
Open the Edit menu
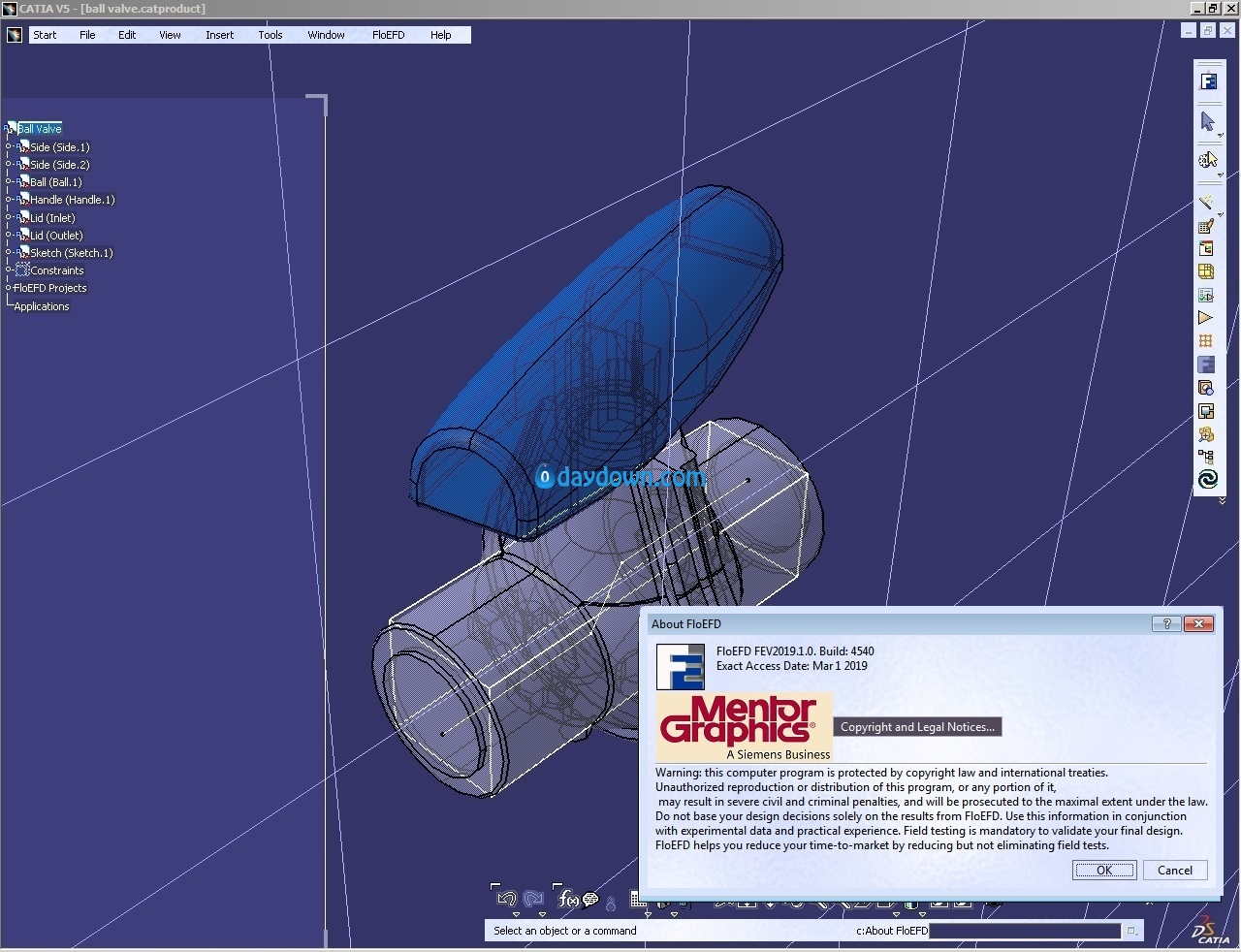pos(127,35)
